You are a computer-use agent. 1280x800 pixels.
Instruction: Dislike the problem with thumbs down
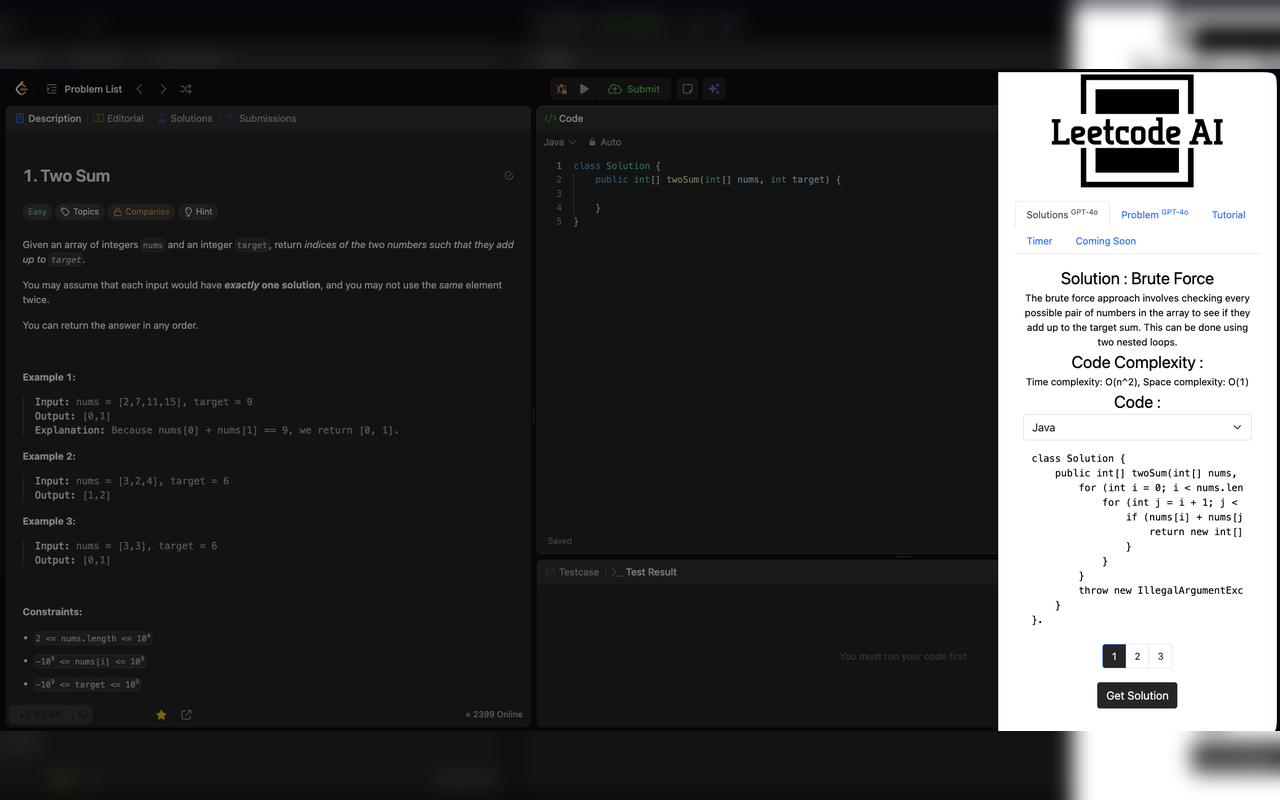point(83,715)
